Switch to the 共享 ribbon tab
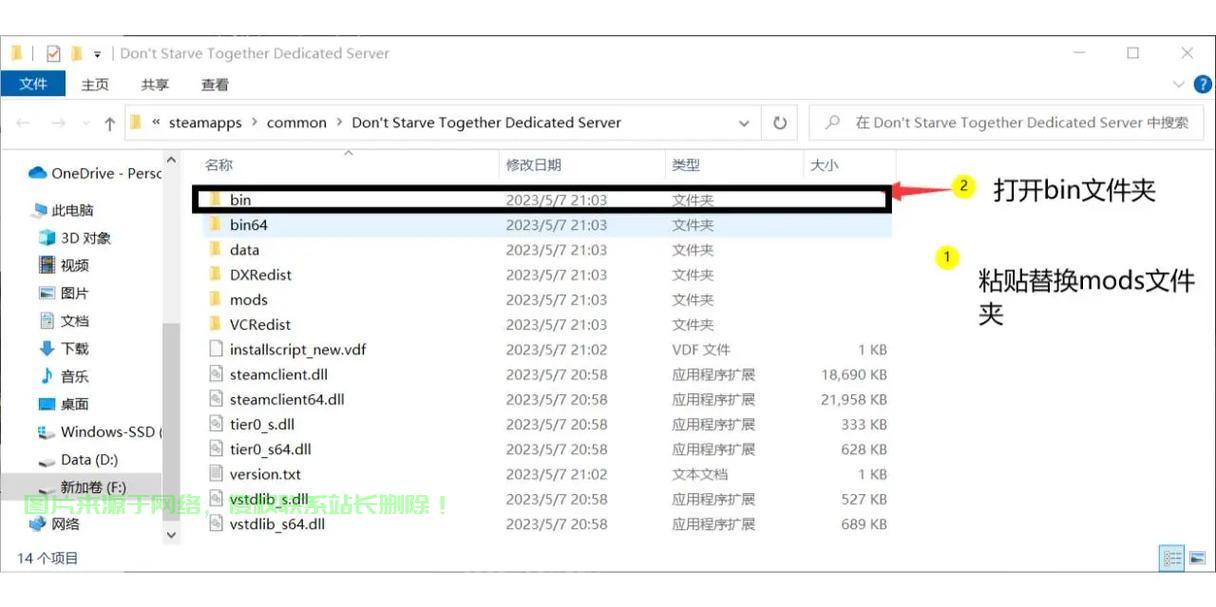1216x607 pixels. 155,85
